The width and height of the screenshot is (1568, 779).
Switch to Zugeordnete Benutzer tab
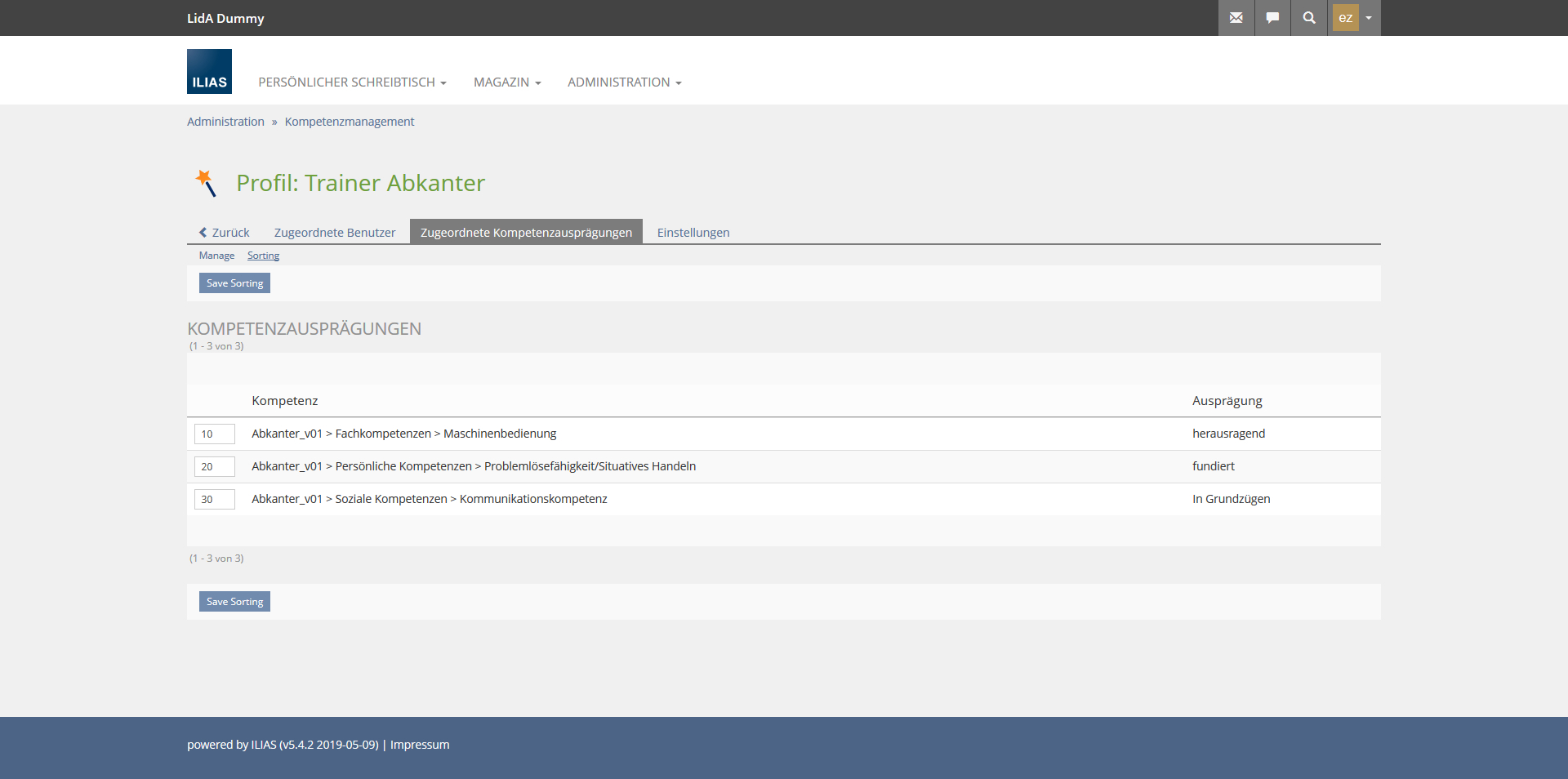335,233
